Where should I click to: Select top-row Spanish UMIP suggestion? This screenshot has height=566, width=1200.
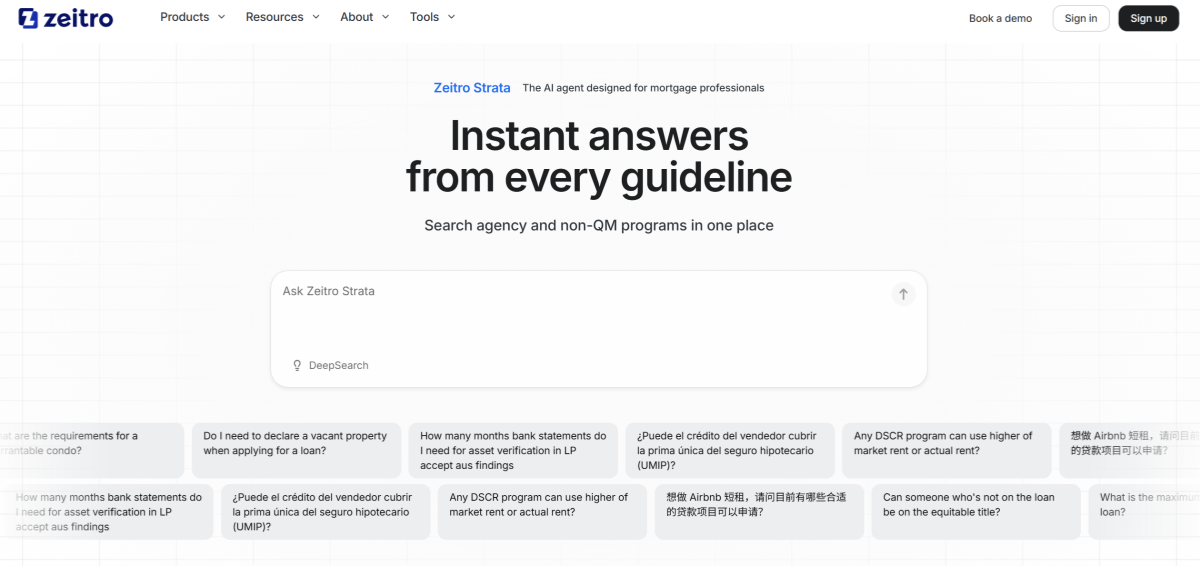730,450
